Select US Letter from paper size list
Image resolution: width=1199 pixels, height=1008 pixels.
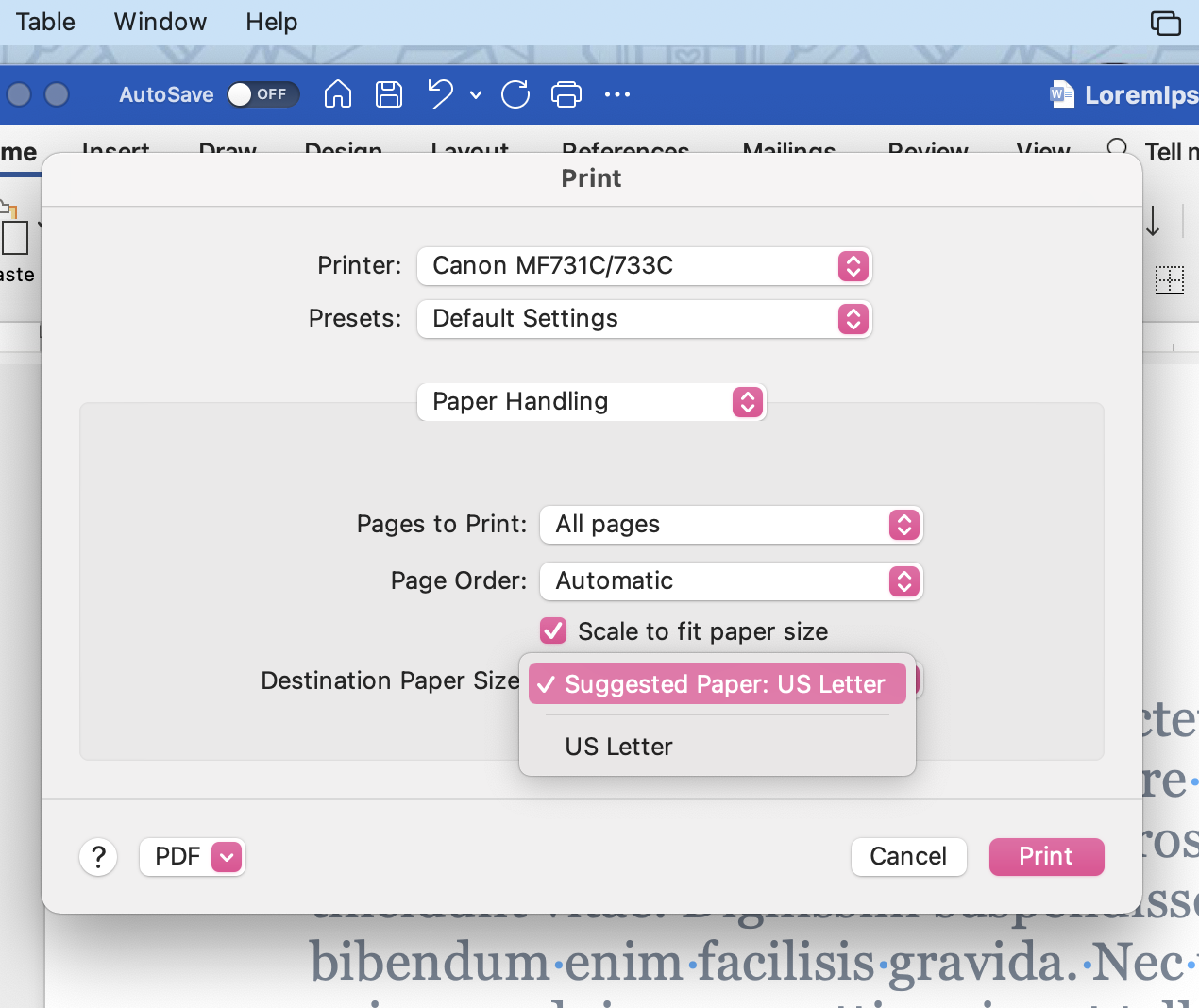click(619, 747)
